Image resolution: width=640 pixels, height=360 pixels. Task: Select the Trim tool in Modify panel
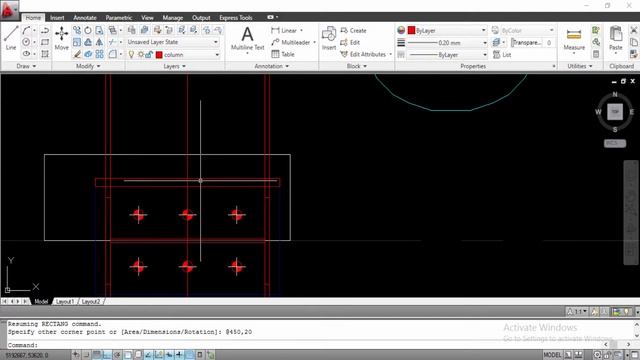click(113, 42)
